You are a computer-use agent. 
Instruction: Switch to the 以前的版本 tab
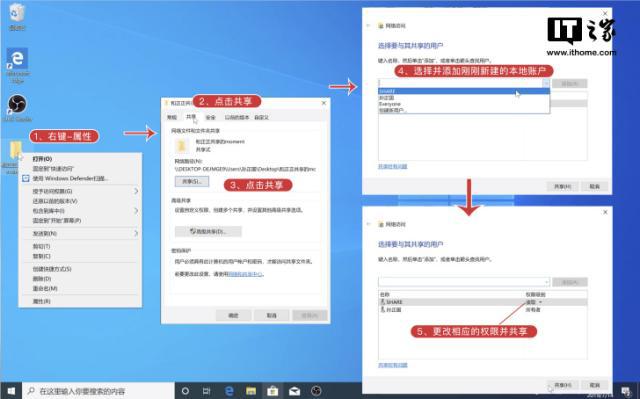tap(237, 117)
